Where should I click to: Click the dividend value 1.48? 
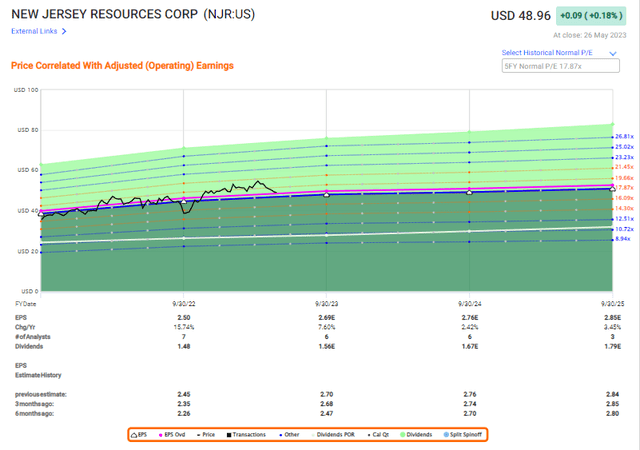[x=184, y=346]
